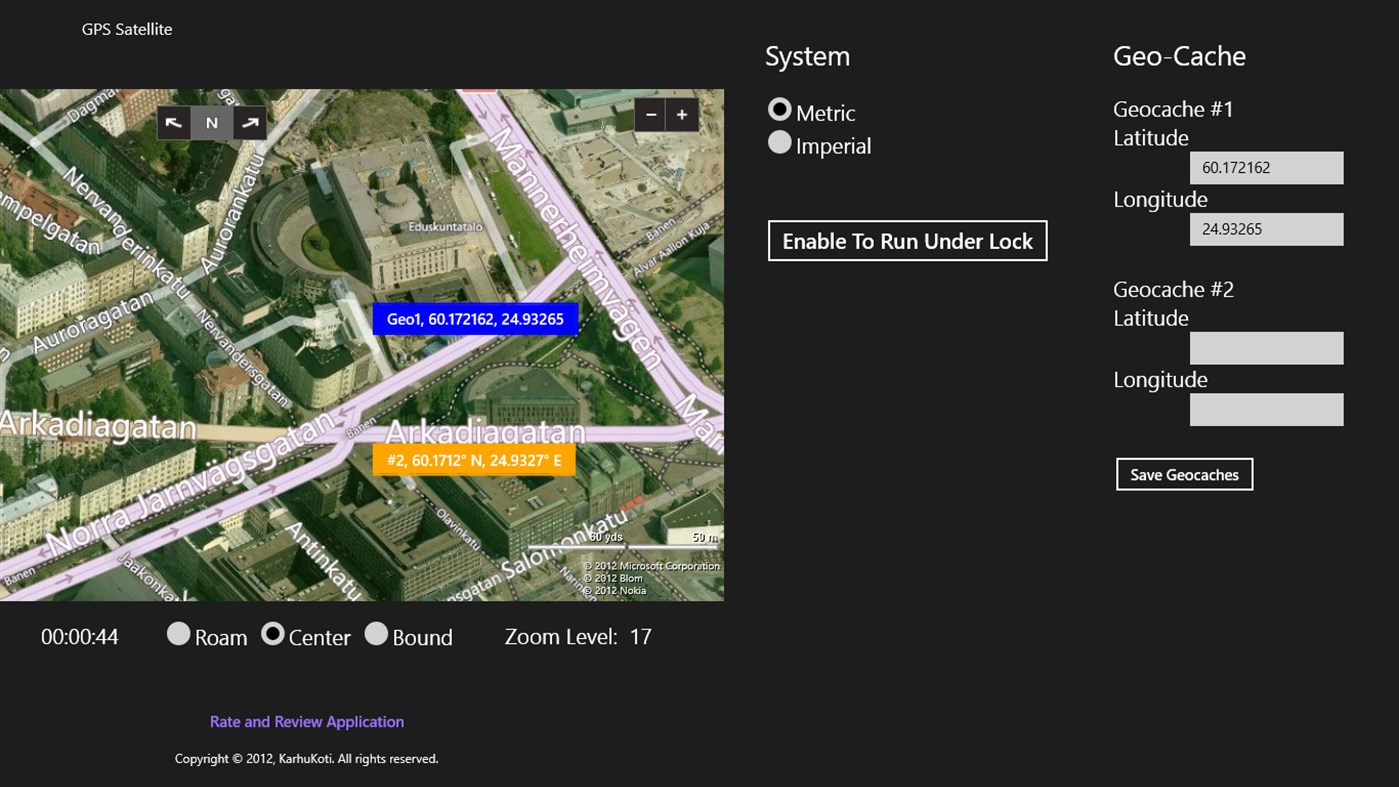The height and width of the screenshot is (787, 1399).
Task: Click the Eduskuntatalo building label on map
Action: pyautogui.click(x=446, y=226)
